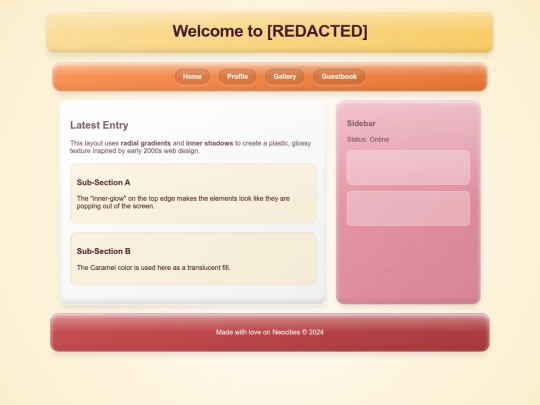Visit the Guestbook page
The height and width of the screenshot is (405, 540).
pyautogui.click(x=339, y=77)
